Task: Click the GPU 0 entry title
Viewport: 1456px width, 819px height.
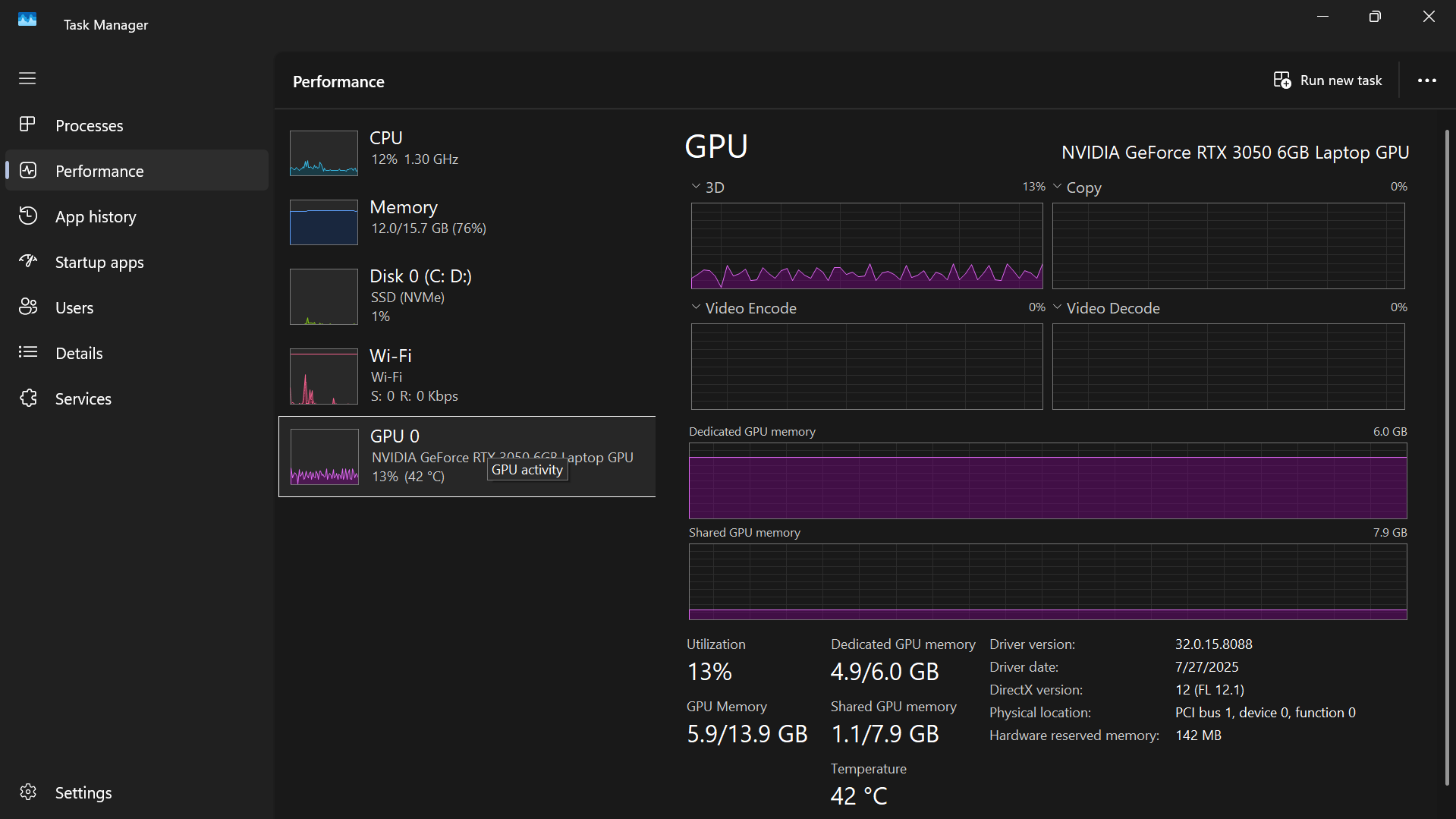Action: (395, 436)
